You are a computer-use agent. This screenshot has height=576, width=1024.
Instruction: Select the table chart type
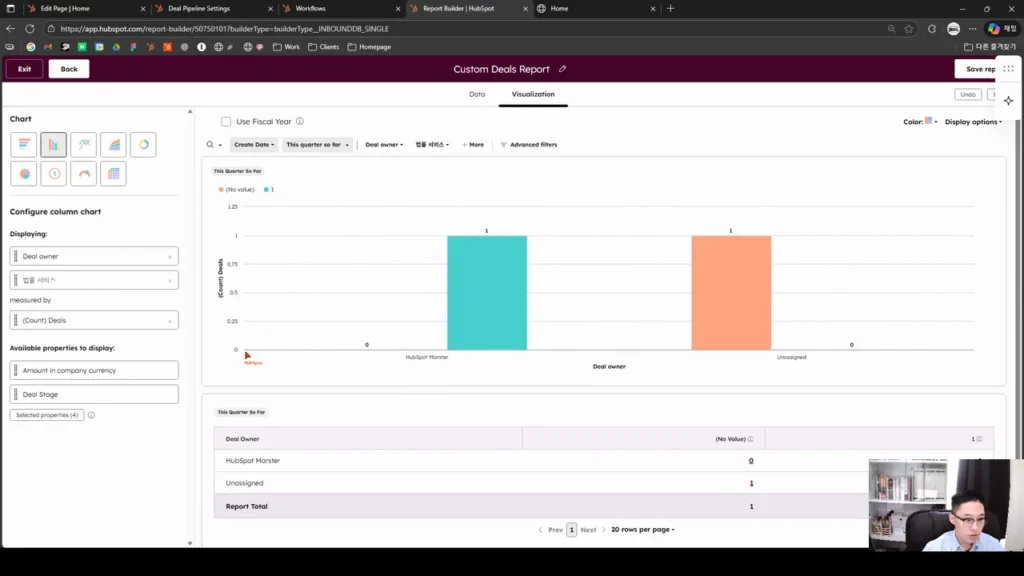click(x=114, y=174)
